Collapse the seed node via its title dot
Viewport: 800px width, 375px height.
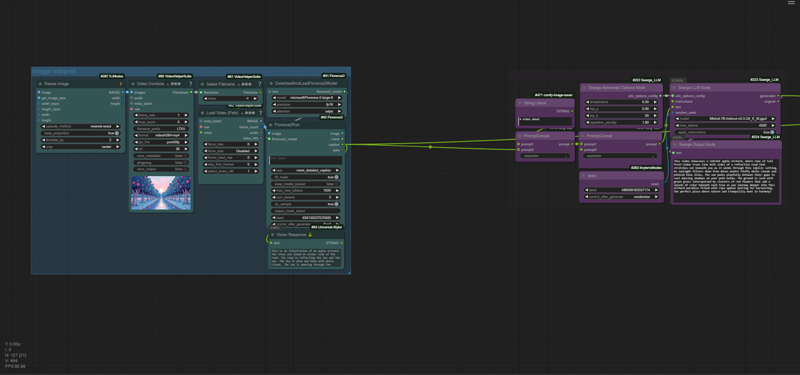[x=584, y=176]
